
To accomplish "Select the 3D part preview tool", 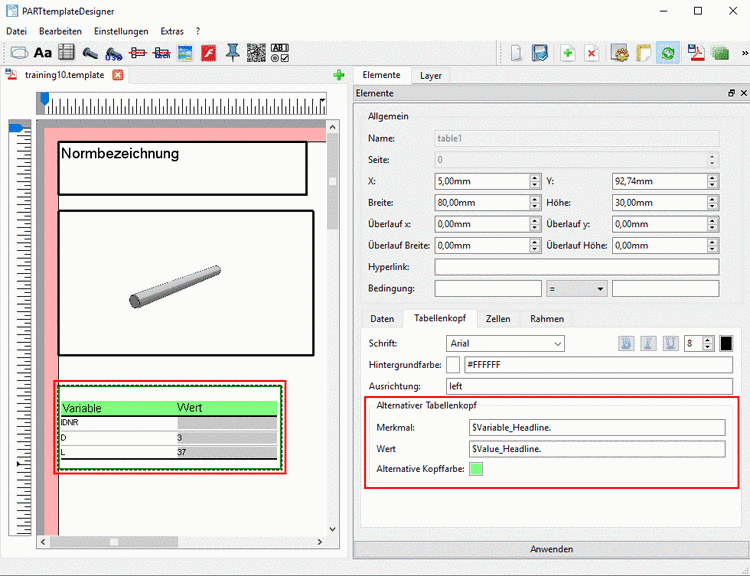I will (90, 53).
